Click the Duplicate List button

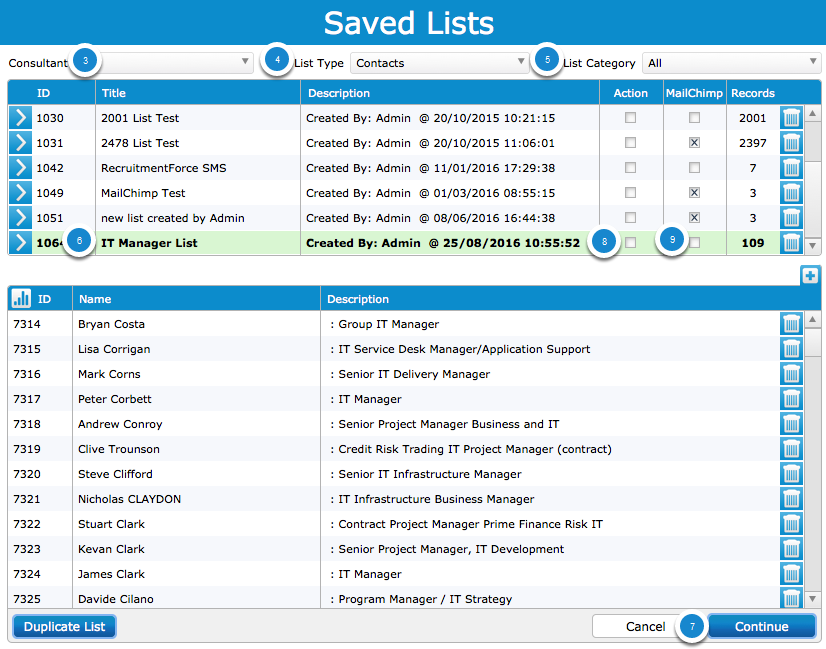[x=64, y=626]
